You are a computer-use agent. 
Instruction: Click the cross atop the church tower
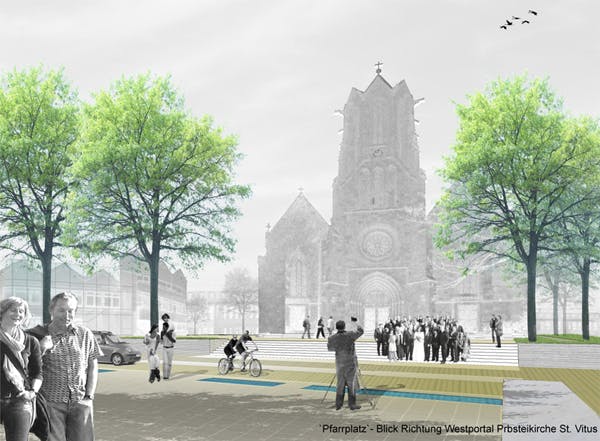click(x=379, y=68)
